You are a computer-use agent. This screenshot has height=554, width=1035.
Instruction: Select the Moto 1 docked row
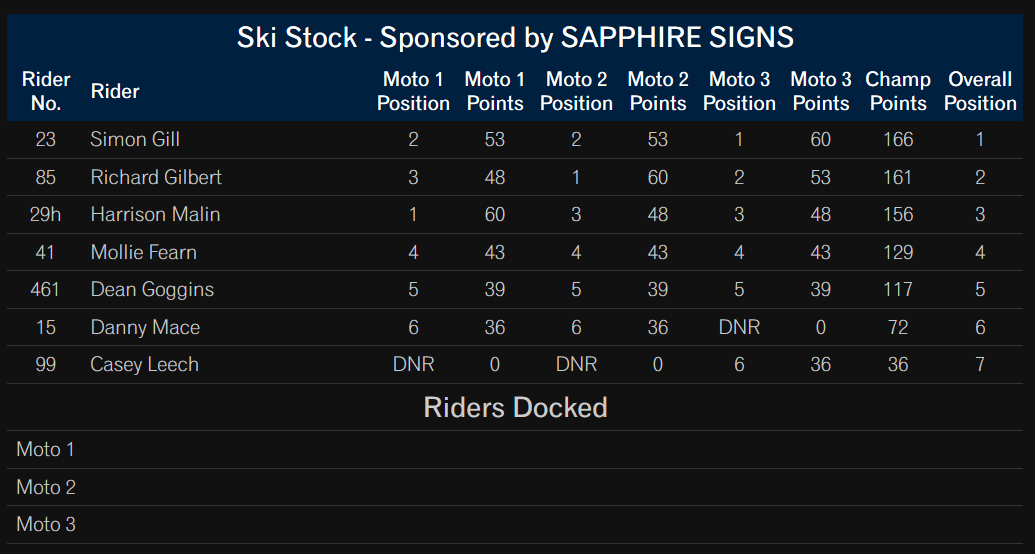click(x=515, y=450)
